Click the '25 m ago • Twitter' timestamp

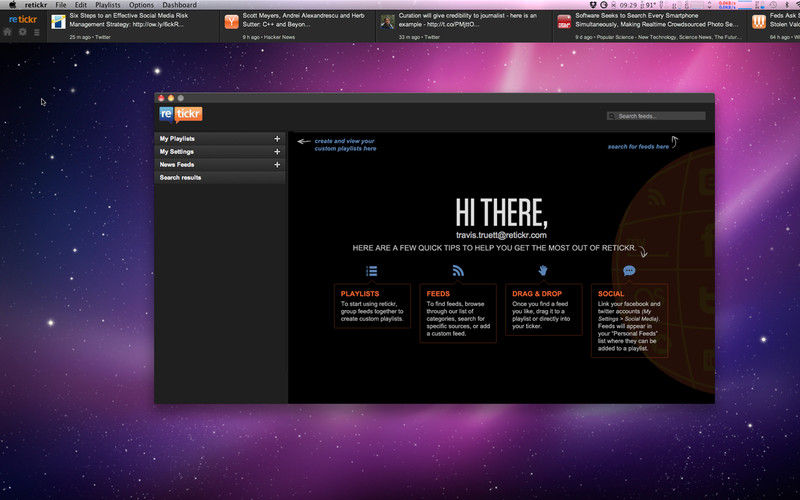click(x=90, y=37)
